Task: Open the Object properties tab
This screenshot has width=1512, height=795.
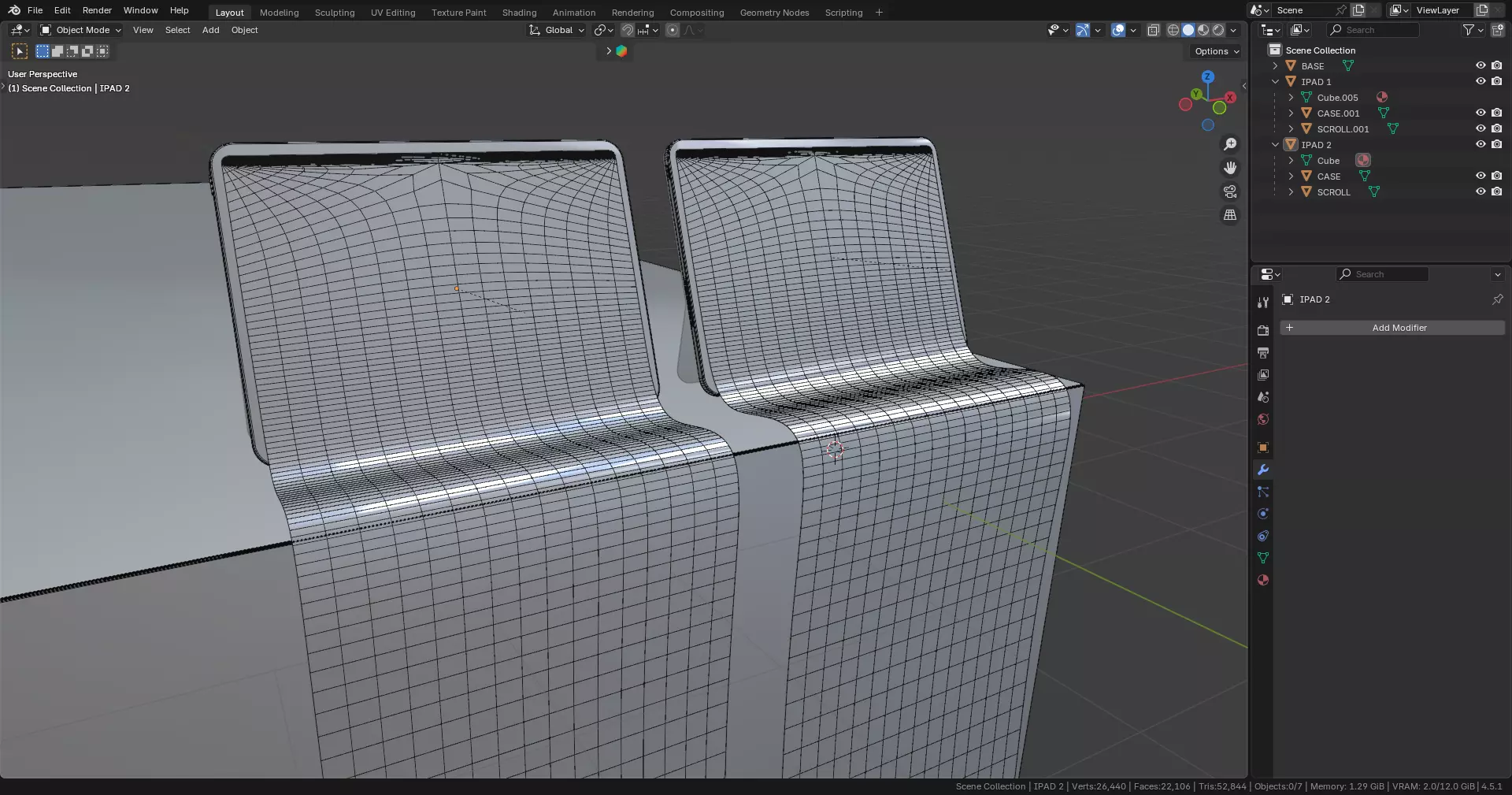Action: (x=1263, y=448)
